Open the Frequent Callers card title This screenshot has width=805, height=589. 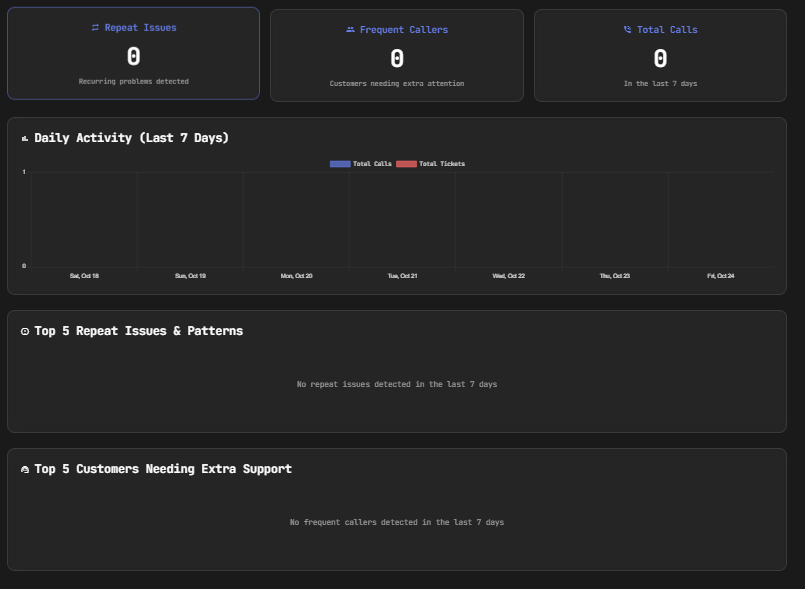(x=403, y=30)
